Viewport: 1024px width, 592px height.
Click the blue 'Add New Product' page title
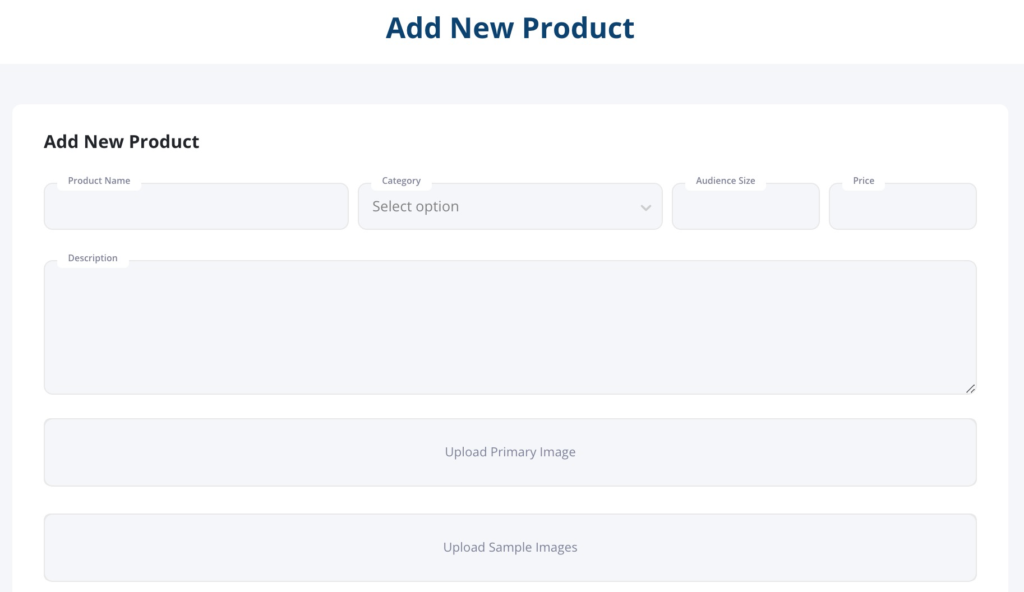tap(510, 27)
